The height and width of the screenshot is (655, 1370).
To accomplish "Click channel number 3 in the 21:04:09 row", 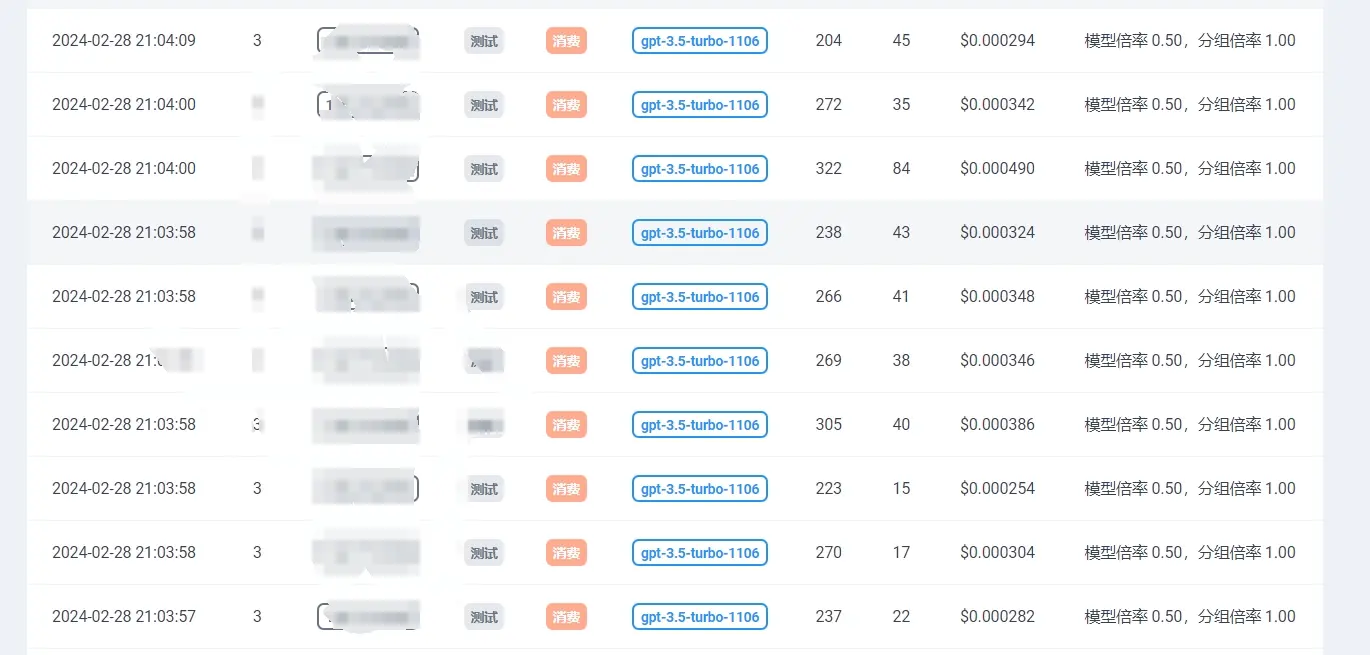I will [x=257, y=41].
